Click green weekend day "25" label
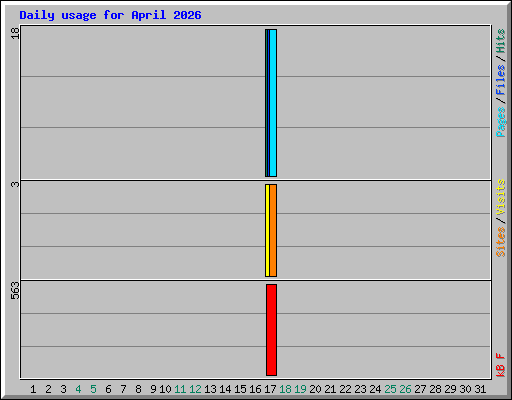This screenshot has width=512, height=400. (x=390, y=389)
